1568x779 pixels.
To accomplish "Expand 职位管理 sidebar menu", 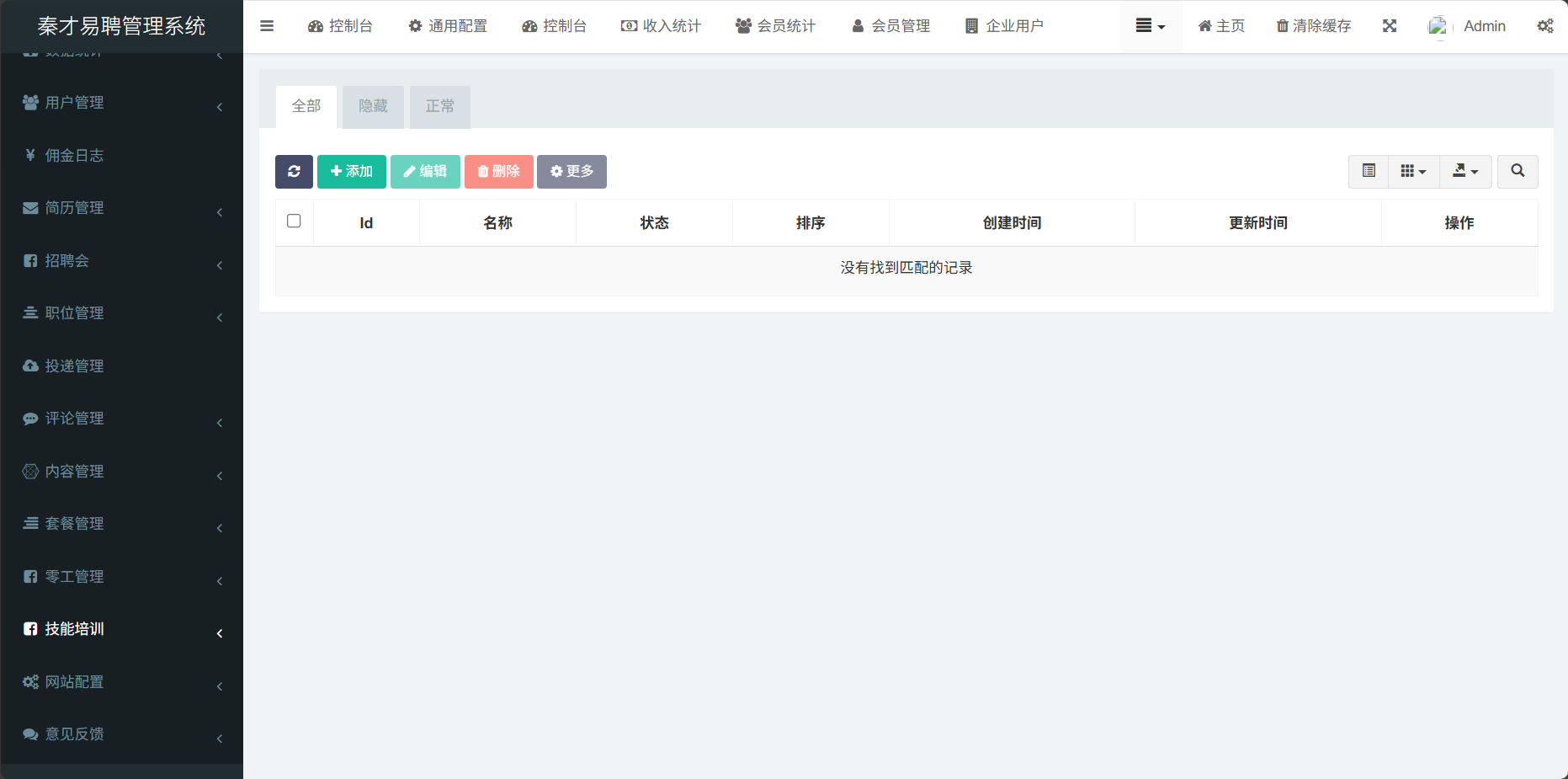I will coord(122,313).
